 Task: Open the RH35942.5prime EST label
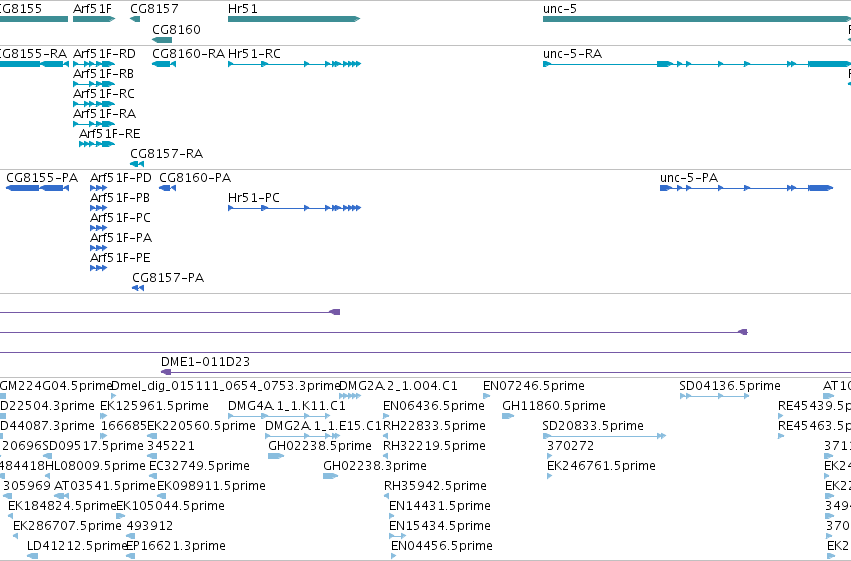point(435,486)
